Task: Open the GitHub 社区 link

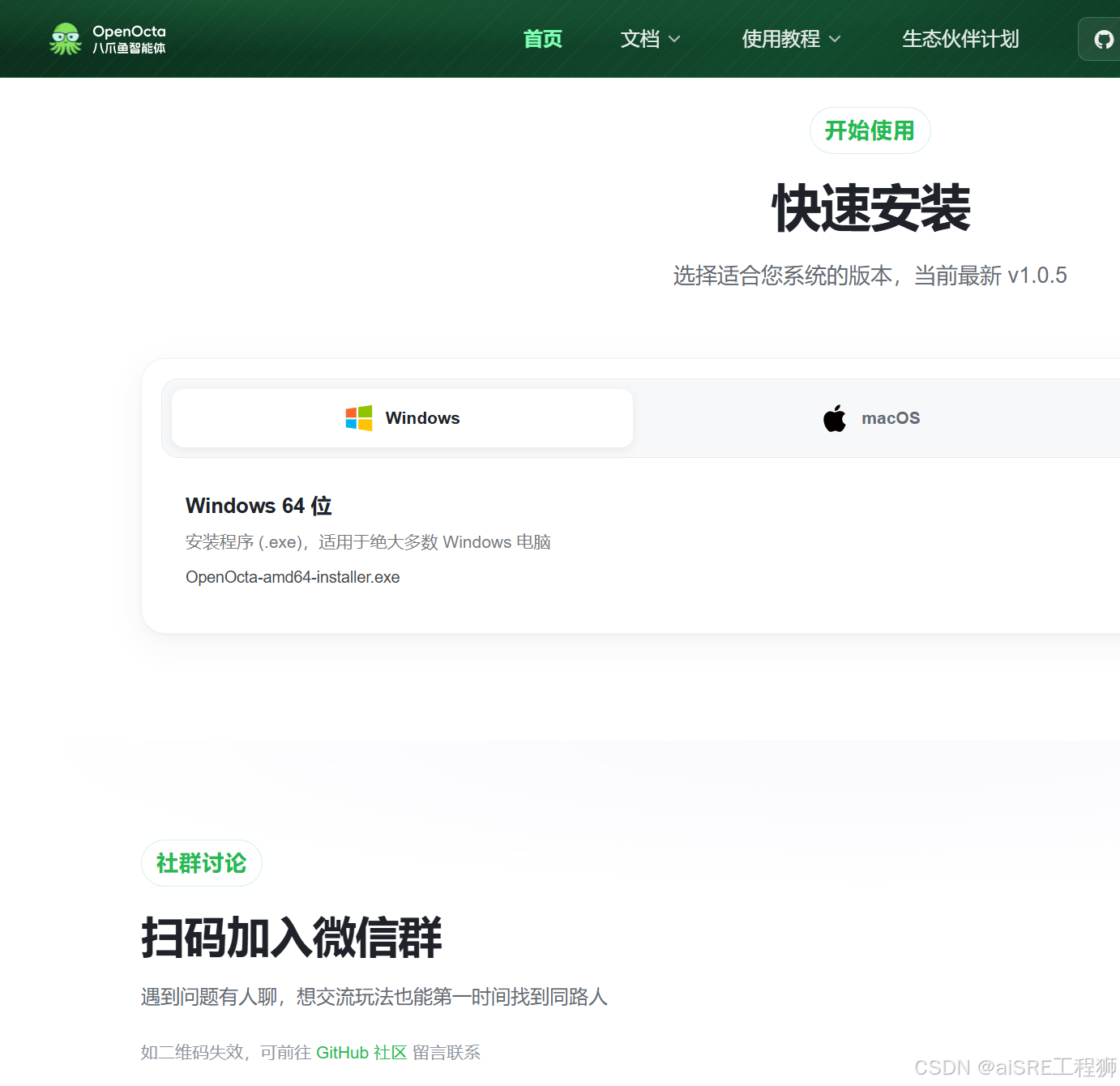Action: coord(361,1052)
